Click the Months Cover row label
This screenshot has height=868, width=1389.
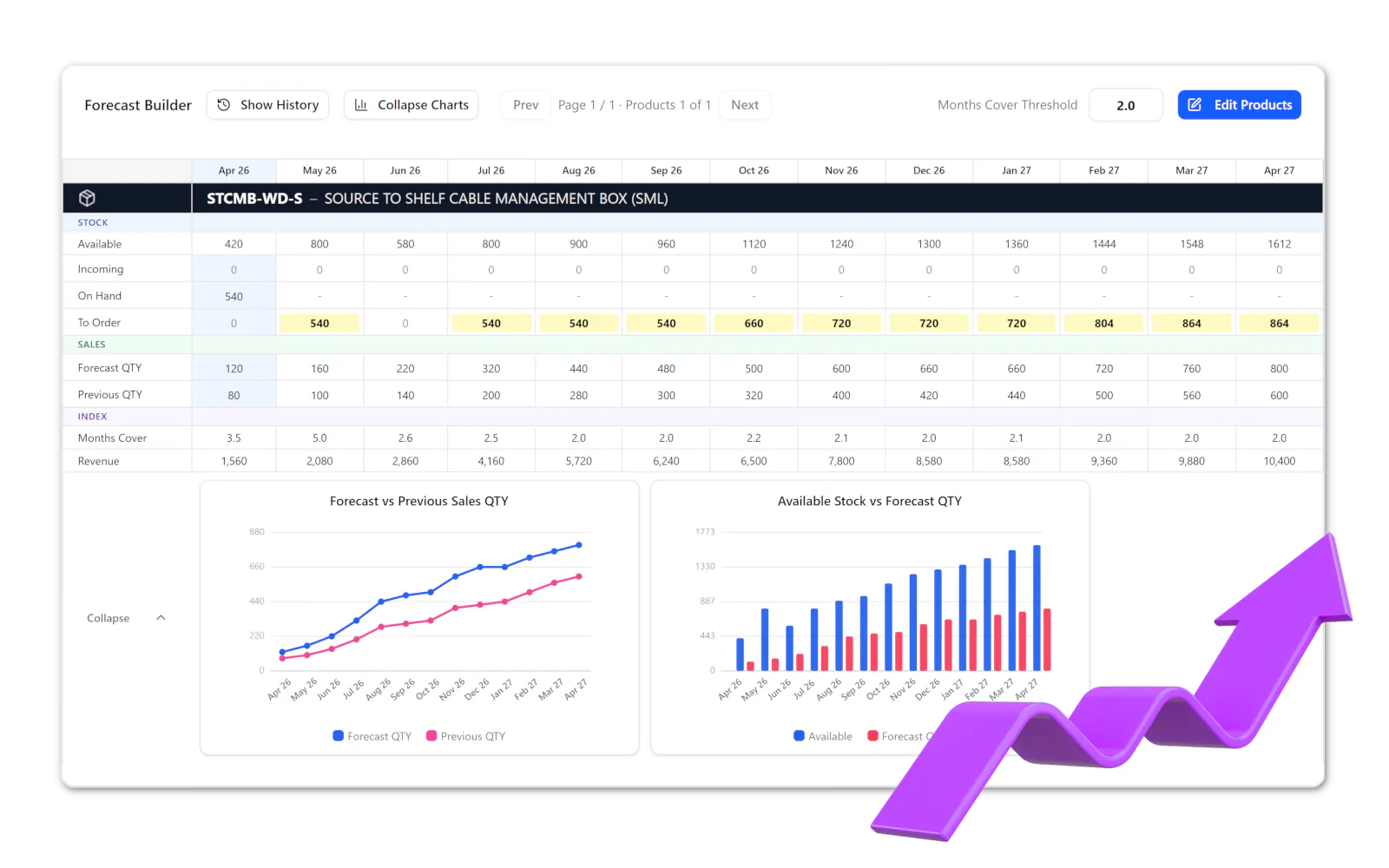click(x=112, y=437)
